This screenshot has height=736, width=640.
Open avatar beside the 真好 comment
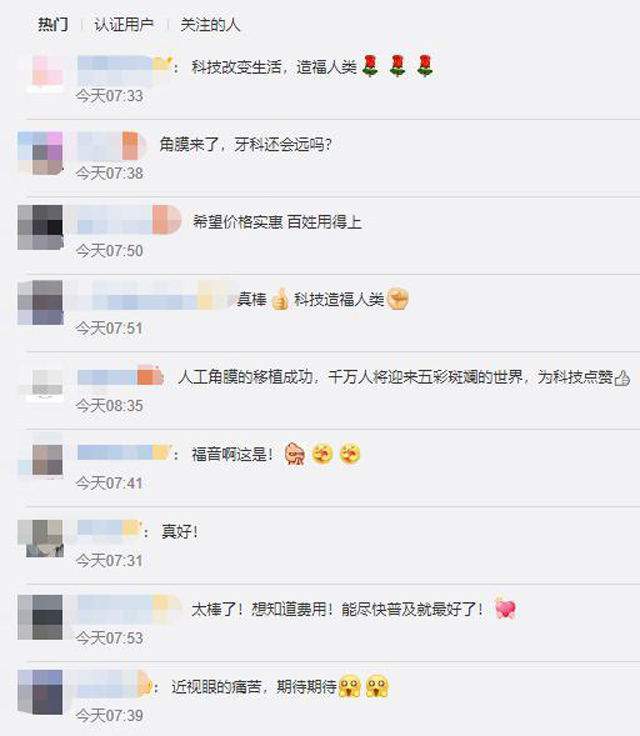point(40,538)
